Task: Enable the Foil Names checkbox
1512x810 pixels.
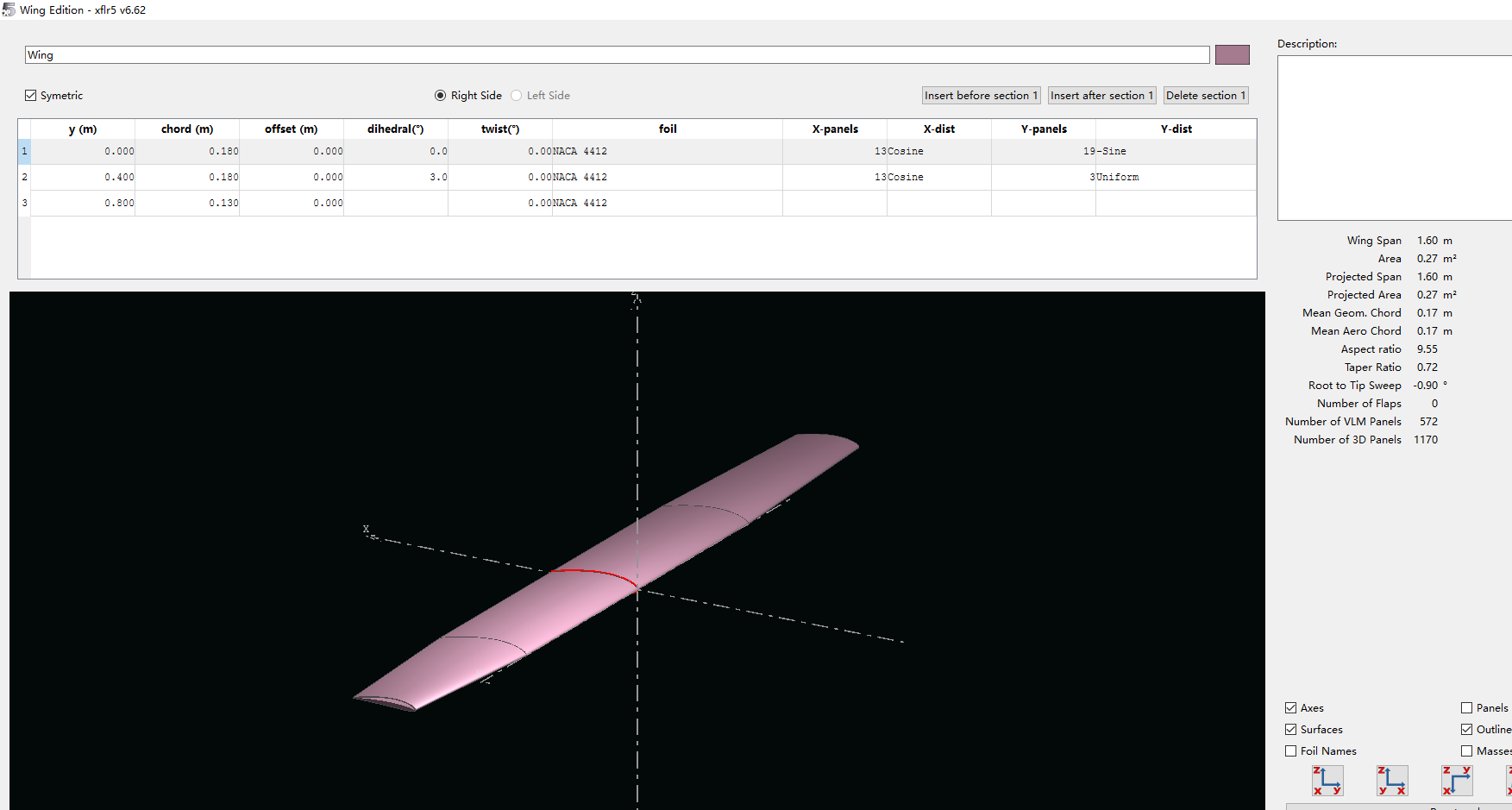Action: coord(1291,750)
